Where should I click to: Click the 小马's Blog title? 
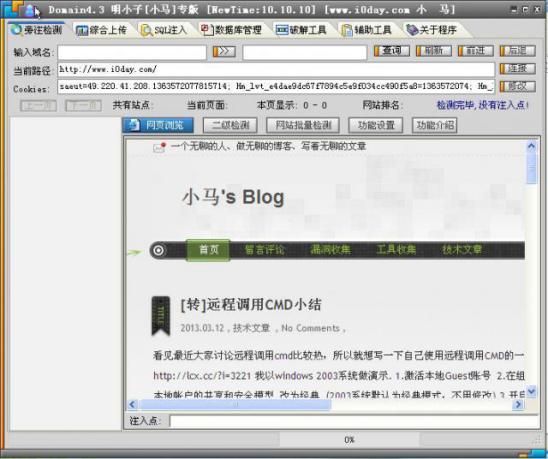click(x=233, y=196)
